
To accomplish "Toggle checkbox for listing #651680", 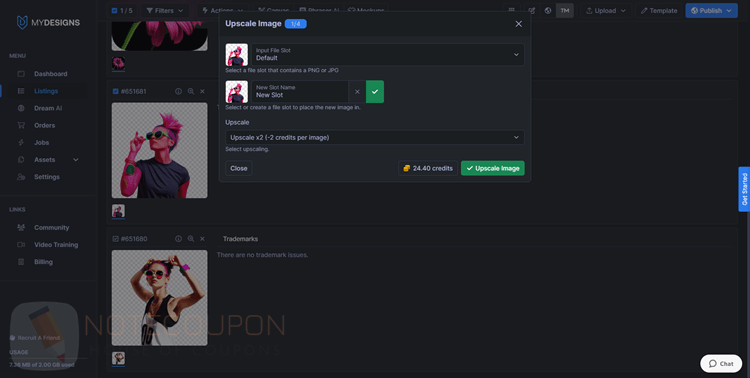I will tap(115, 239).
